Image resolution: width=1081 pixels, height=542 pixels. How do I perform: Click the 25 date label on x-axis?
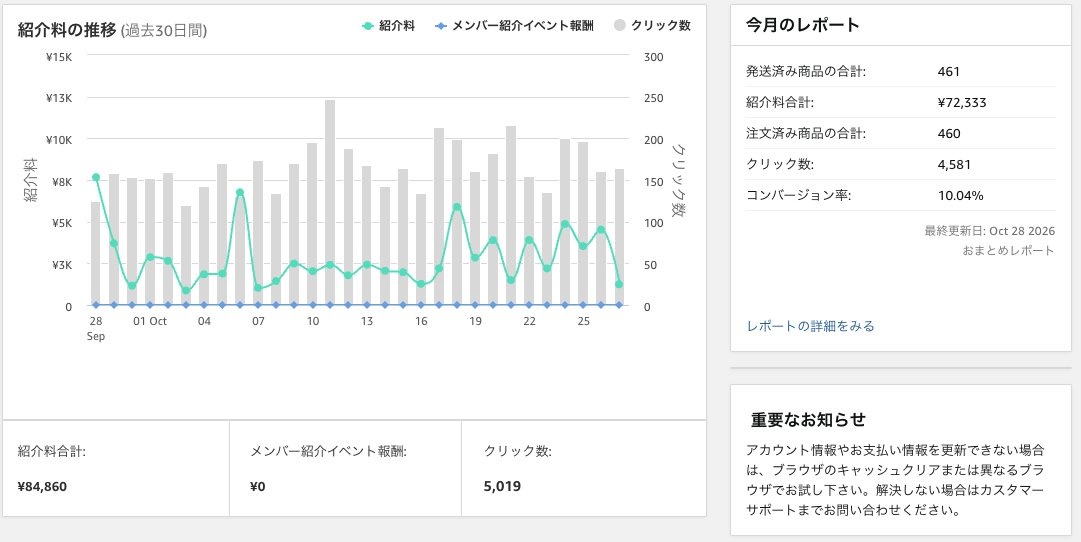click(583, 321)
